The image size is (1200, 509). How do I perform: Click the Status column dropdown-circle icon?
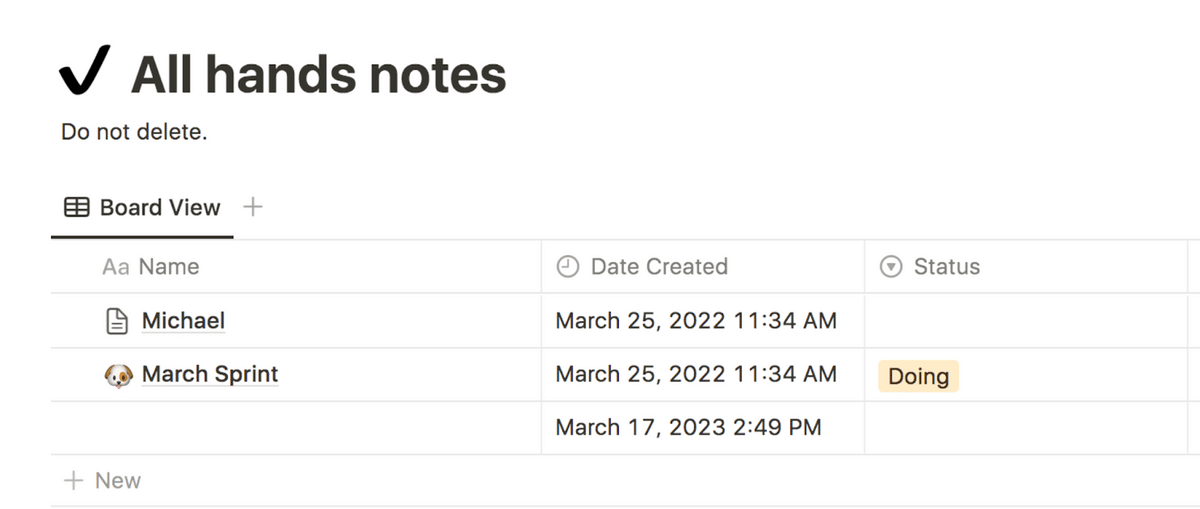click(890, 267)
